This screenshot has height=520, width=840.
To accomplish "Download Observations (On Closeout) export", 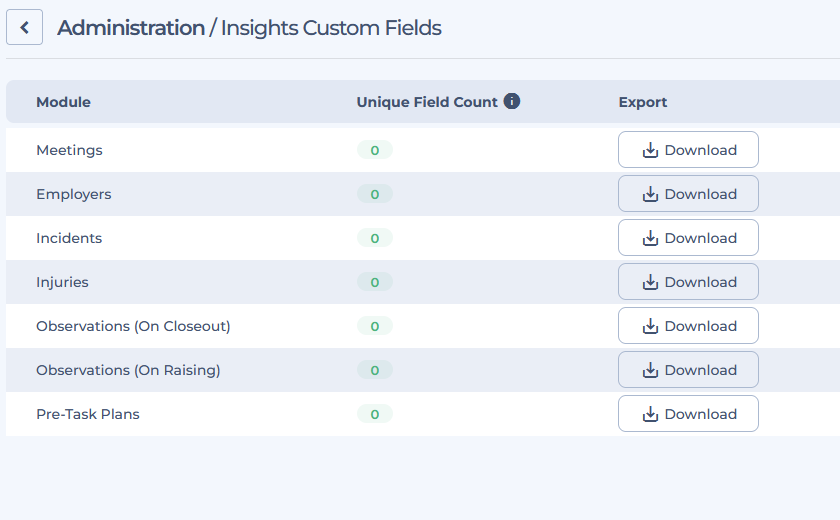I will (x=688, y=326).
